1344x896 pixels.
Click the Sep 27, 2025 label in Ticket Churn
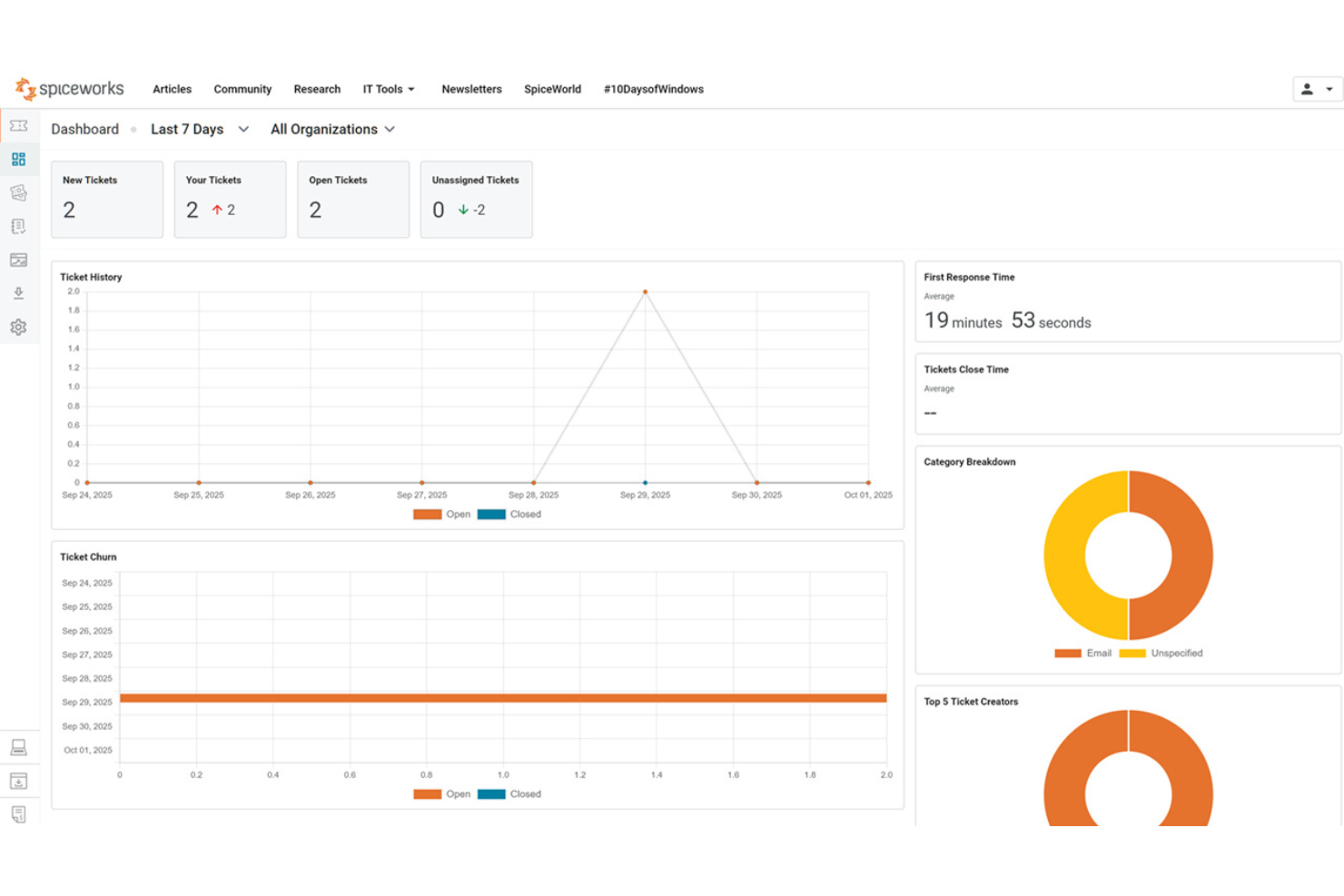coord(87,655)
